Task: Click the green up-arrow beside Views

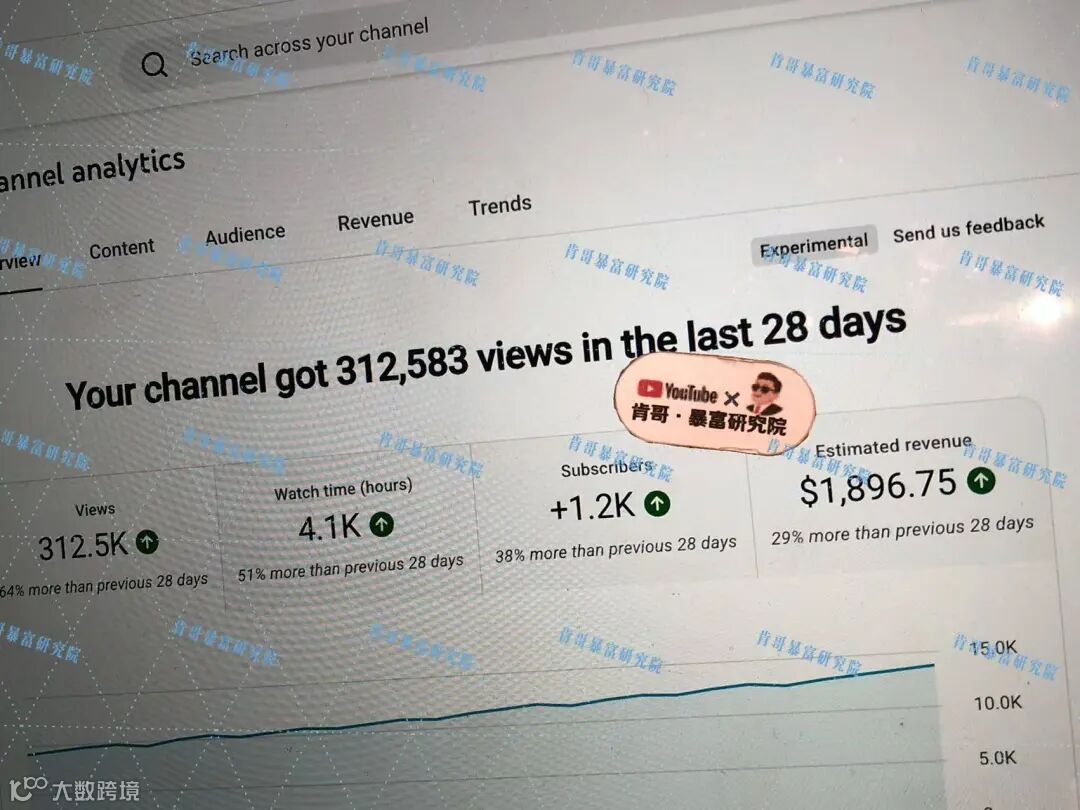Action: [x=147, y=542]
